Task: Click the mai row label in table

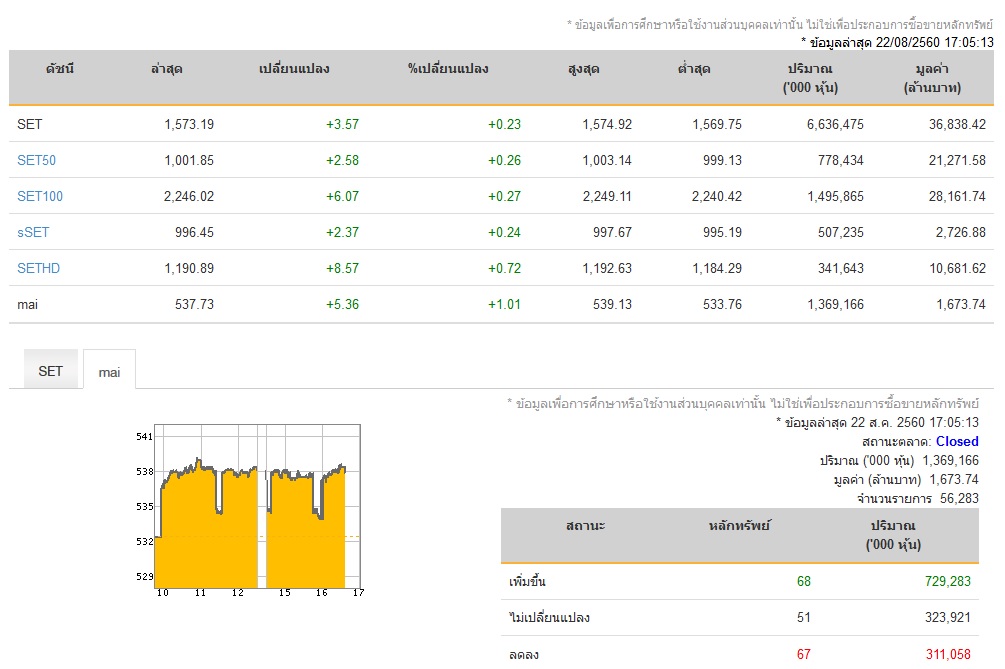Action: click(x=28, y=304)
